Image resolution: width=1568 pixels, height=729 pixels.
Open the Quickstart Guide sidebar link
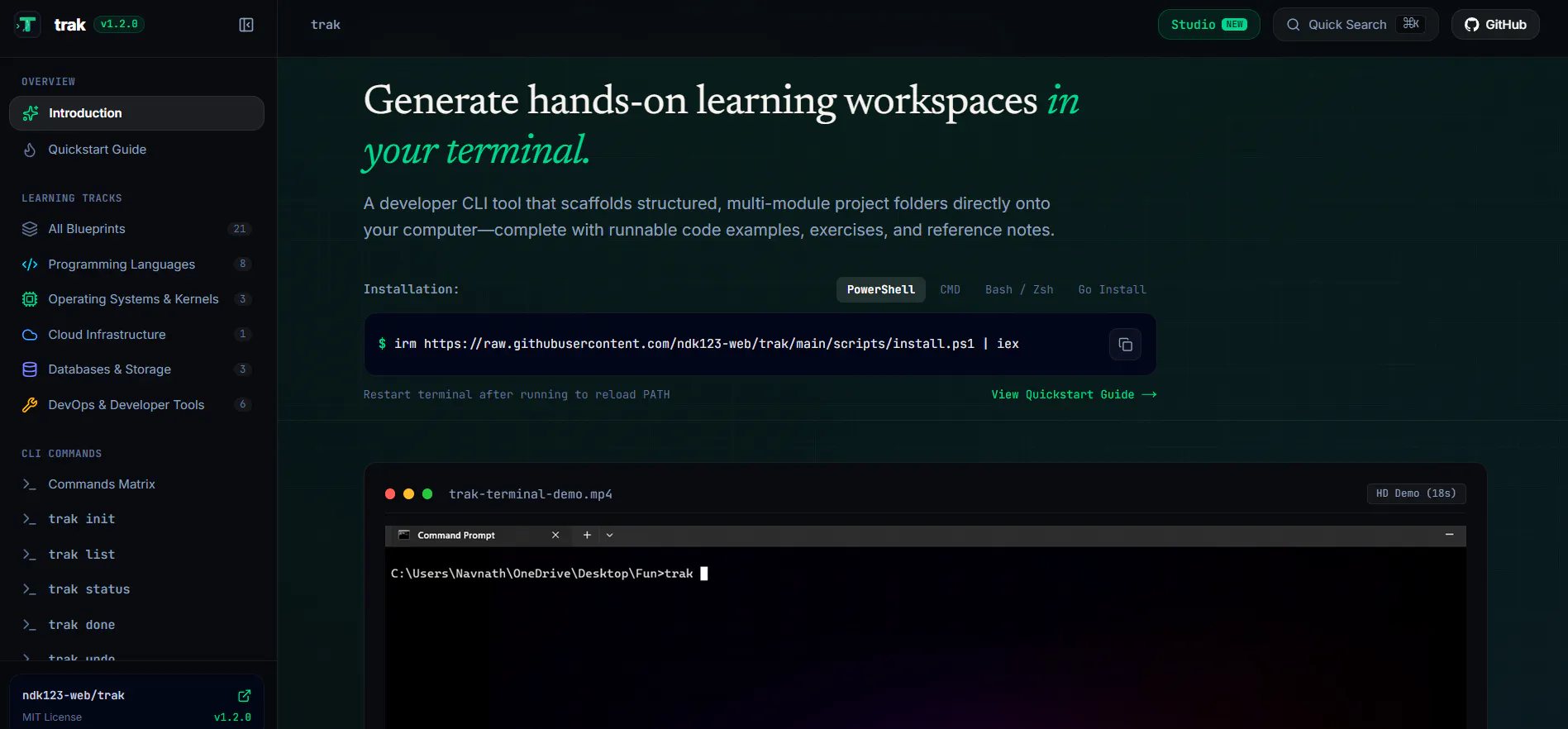[x=136, y=150]
